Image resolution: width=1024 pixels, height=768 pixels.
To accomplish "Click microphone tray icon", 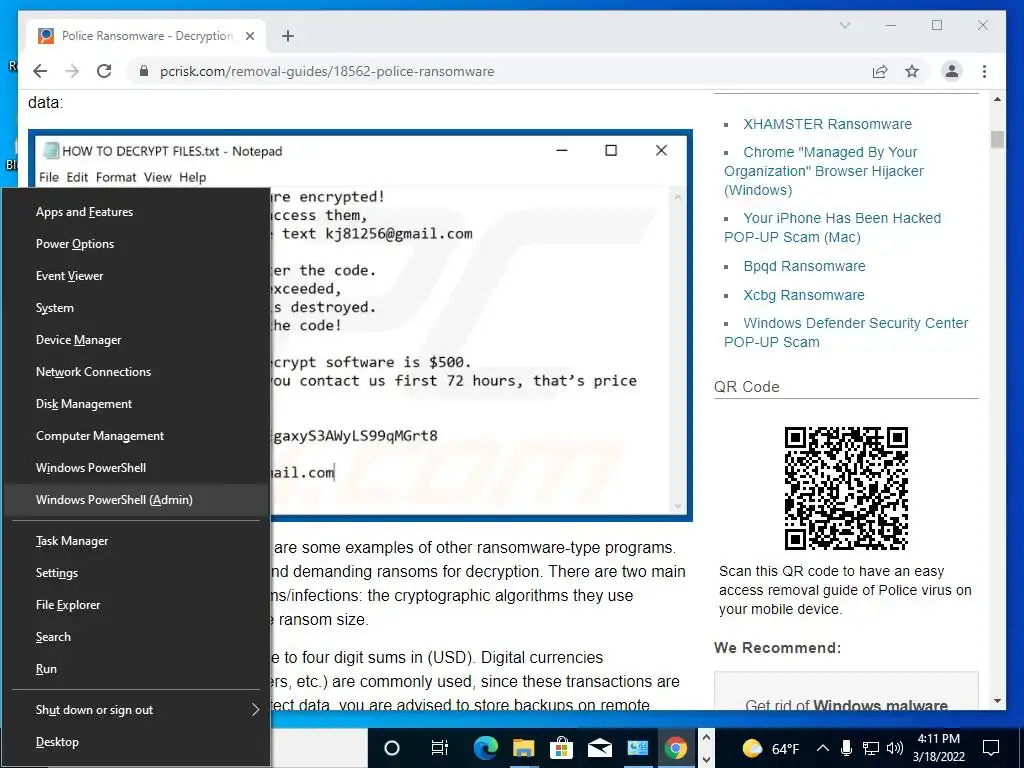I will click(x=846, y=748).
